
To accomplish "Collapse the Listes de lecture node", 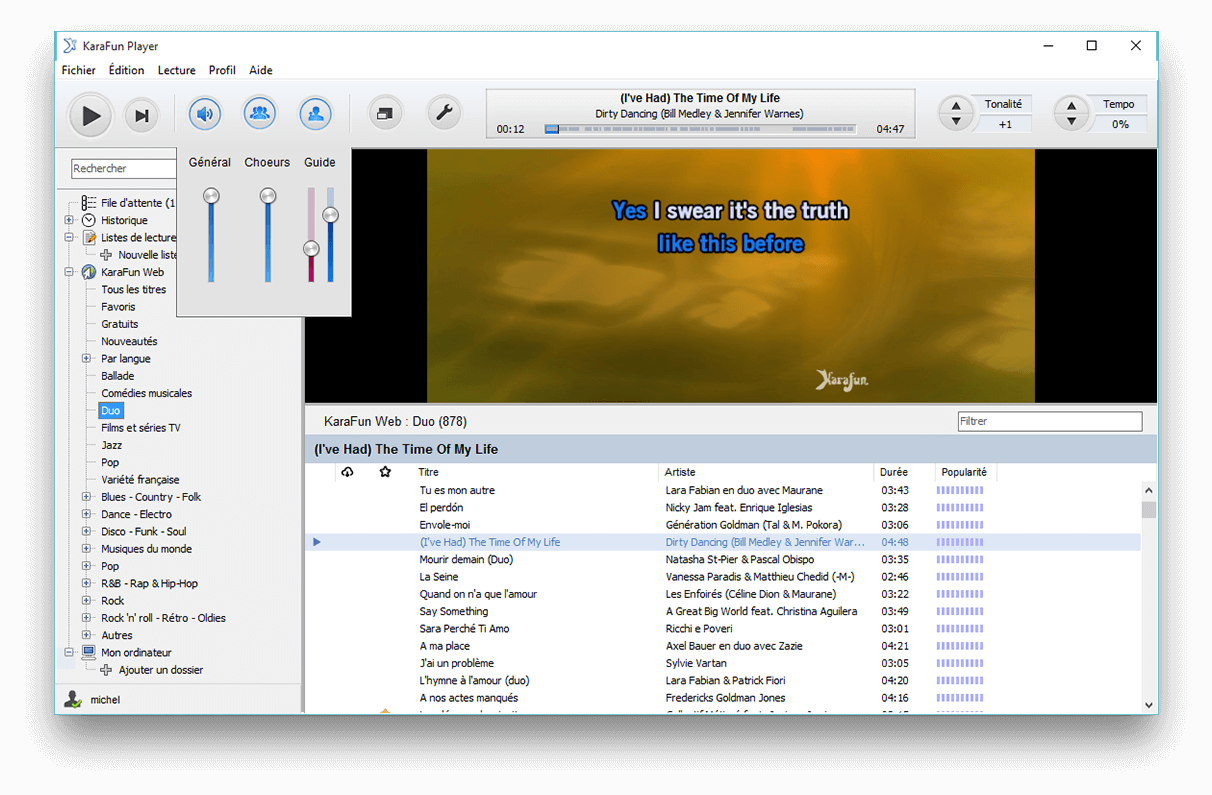I will [69, 238].
